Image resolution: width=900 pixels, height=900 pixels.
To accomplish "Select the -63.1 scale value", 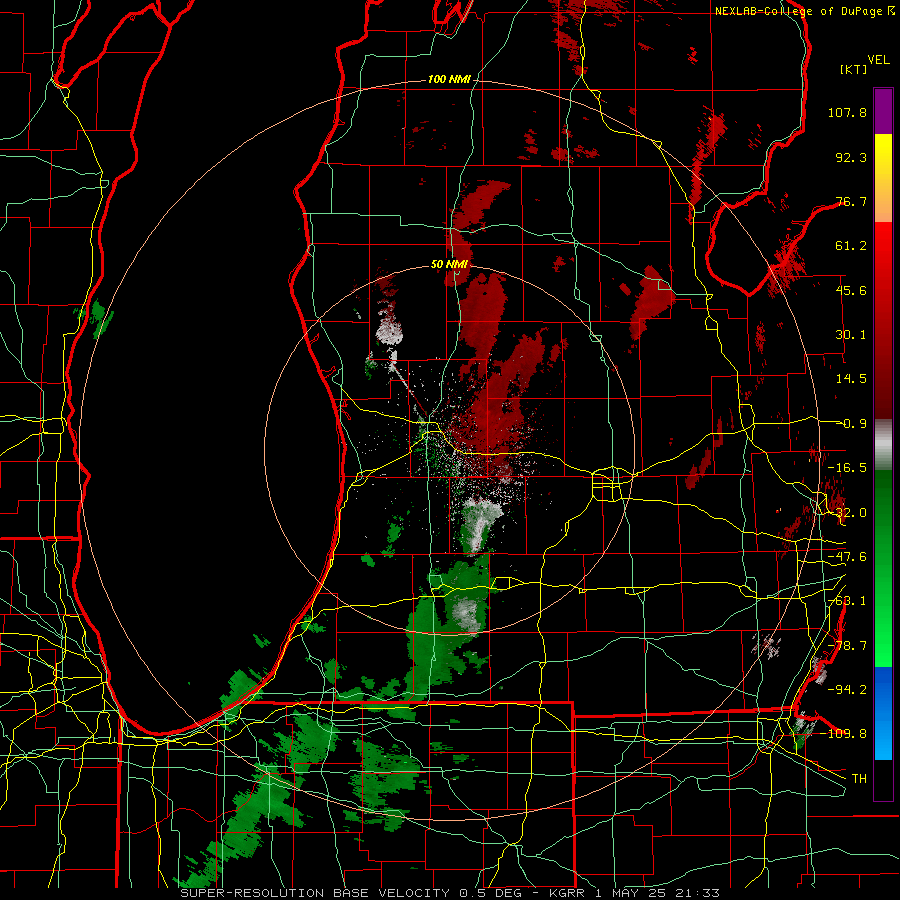I will point(847,601).
